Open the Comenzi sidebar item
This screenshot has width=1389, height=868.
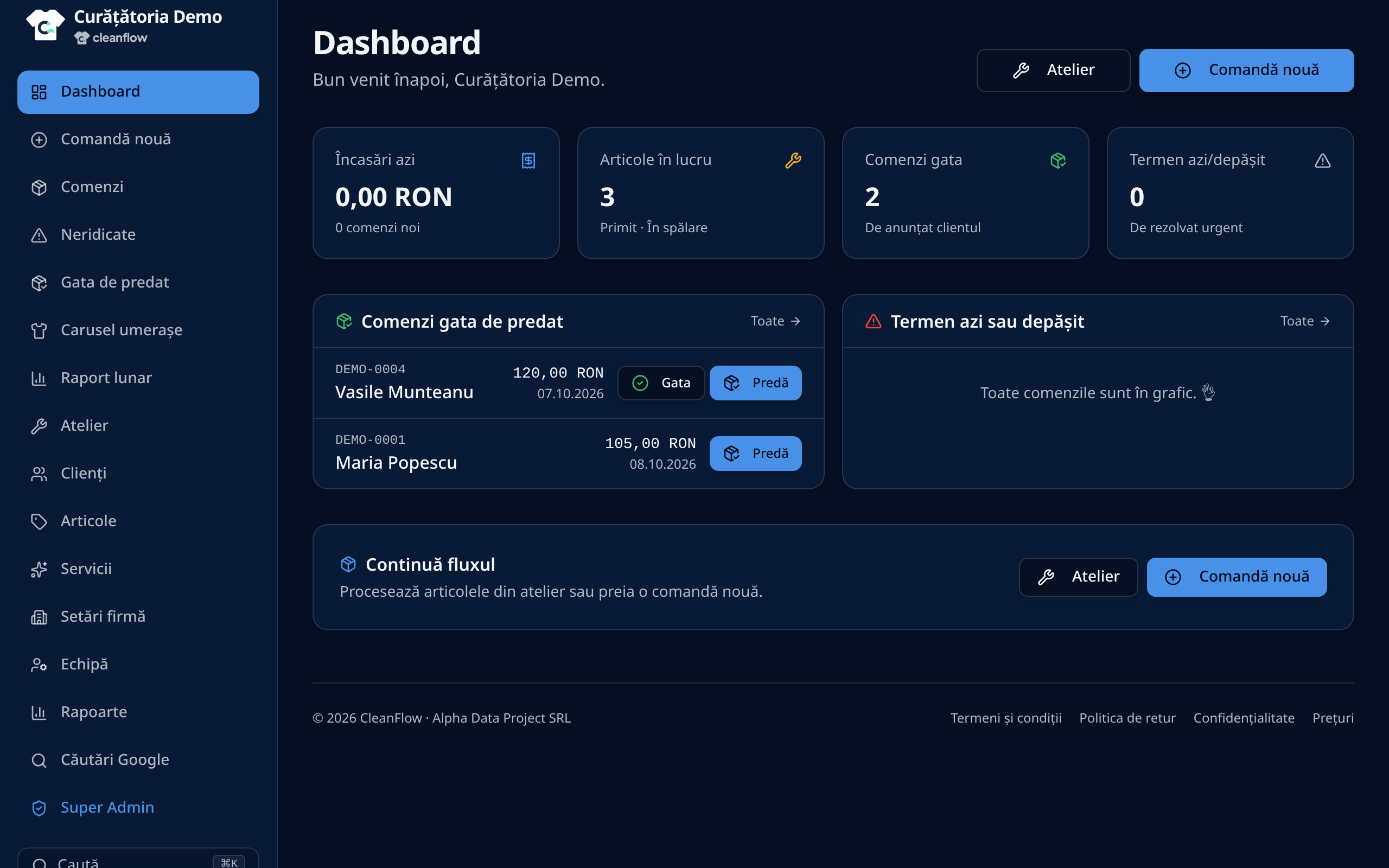click(x=138, y=187)
